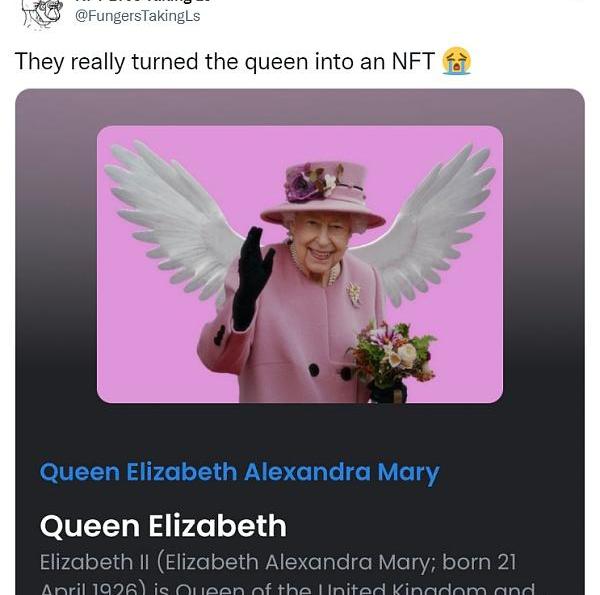The image size is (600, 595).
Task: Click the flower bouquet in the image
Action: point(393,357)
